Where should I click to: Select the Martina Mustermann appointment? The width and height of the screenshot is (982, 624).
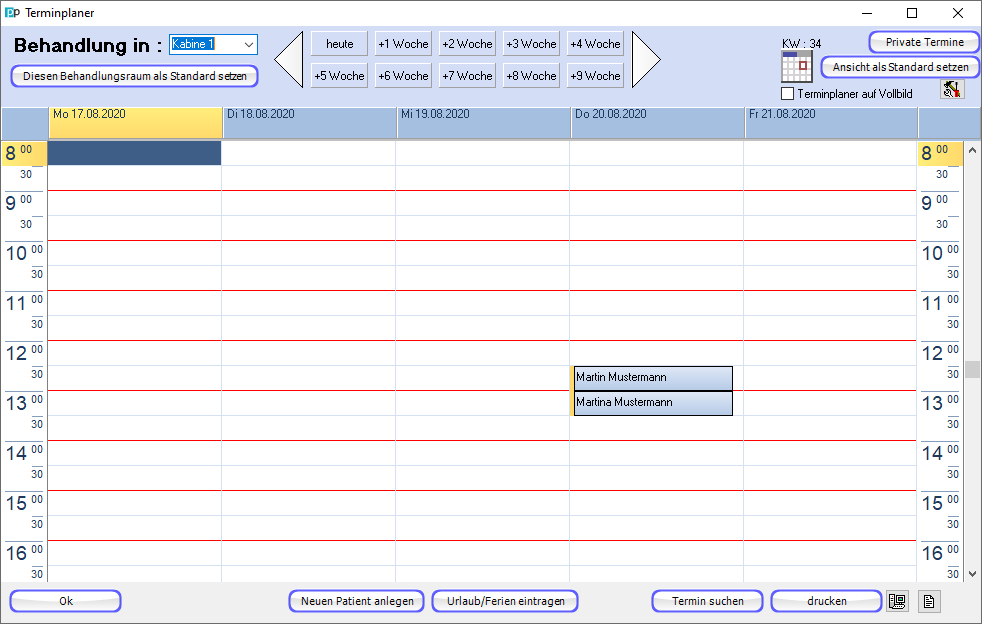point(653,403)
